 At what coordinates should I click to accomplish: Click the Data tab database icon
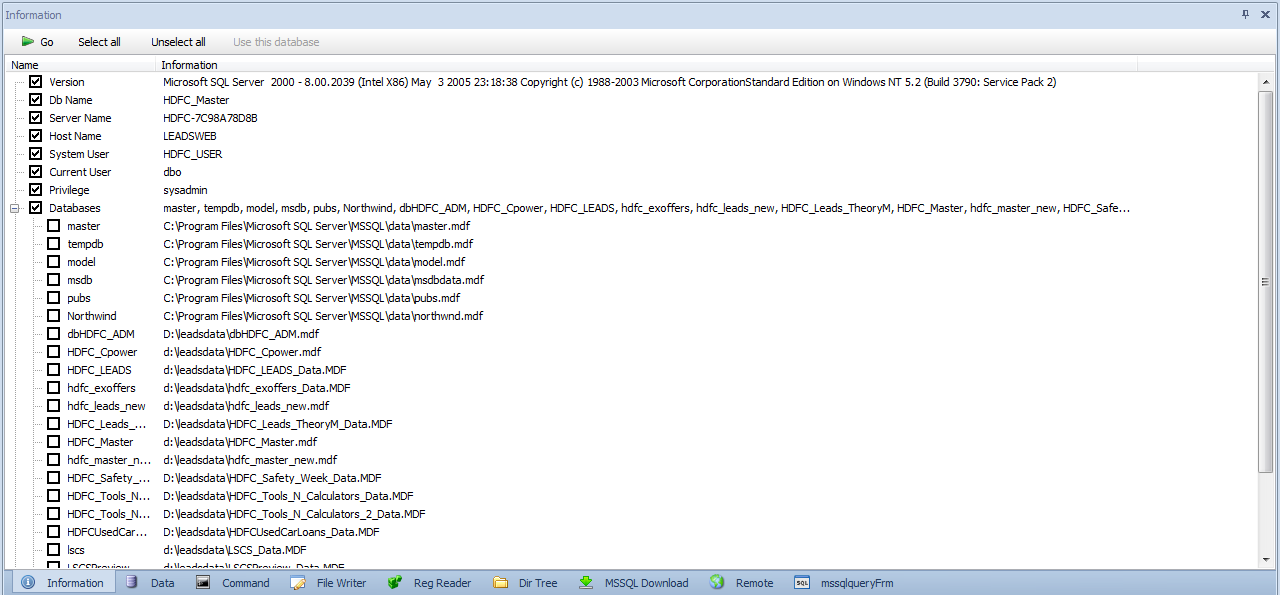132,583
